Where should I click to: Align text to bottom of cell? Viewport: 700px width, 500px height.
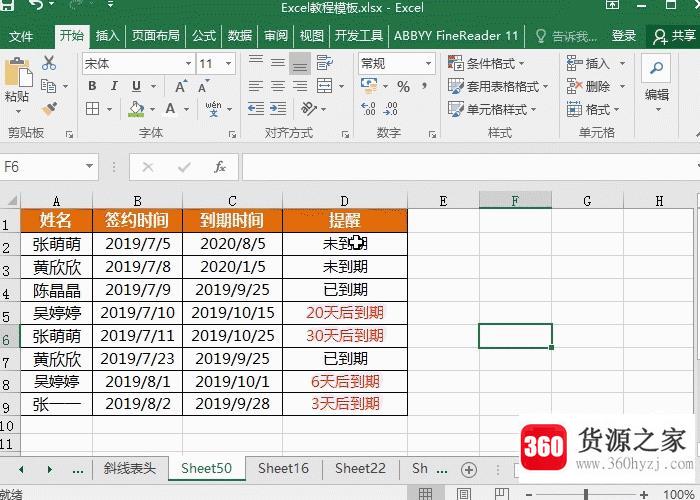[300, 63]
